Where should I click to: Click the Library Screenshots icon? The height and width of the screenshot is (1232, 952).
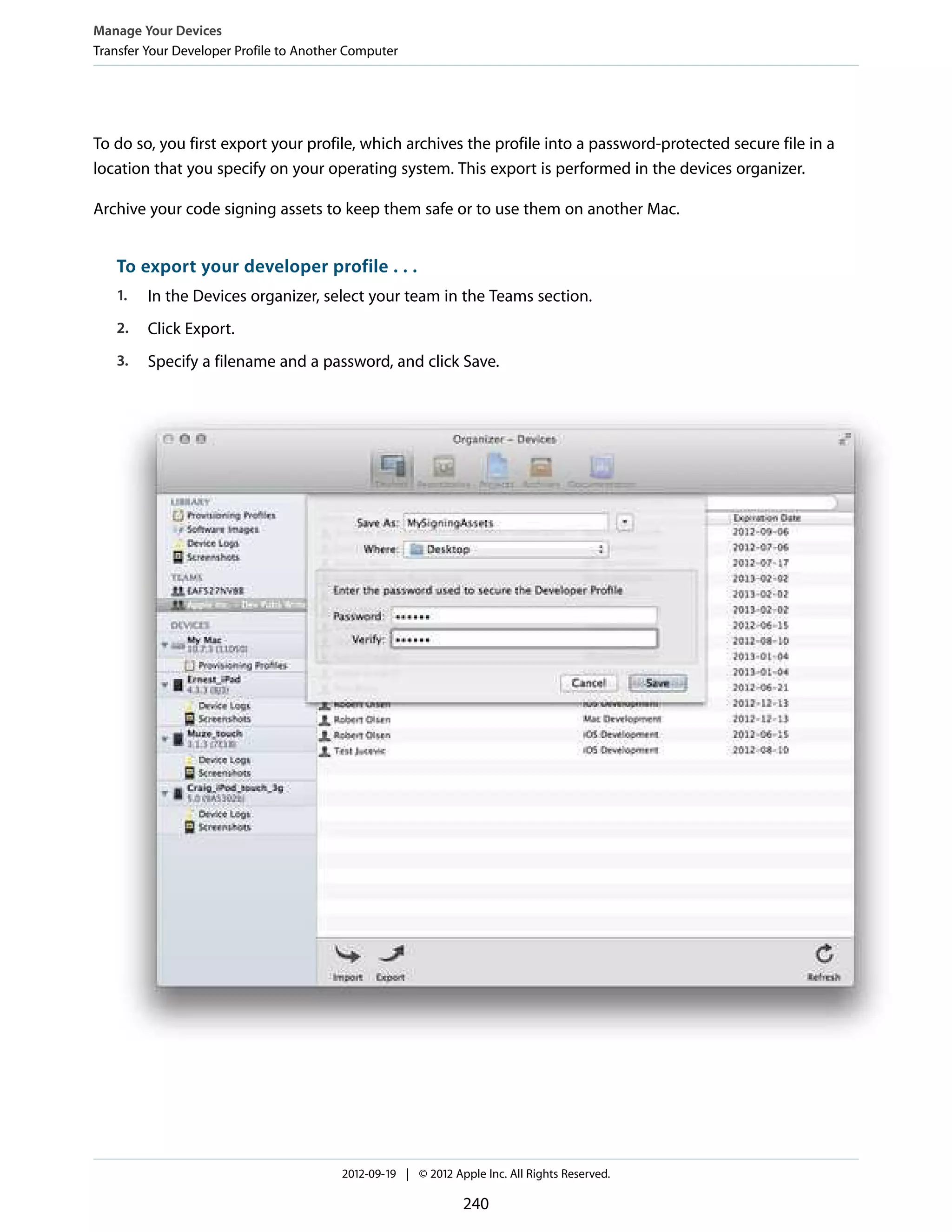[x=178, y=557]
